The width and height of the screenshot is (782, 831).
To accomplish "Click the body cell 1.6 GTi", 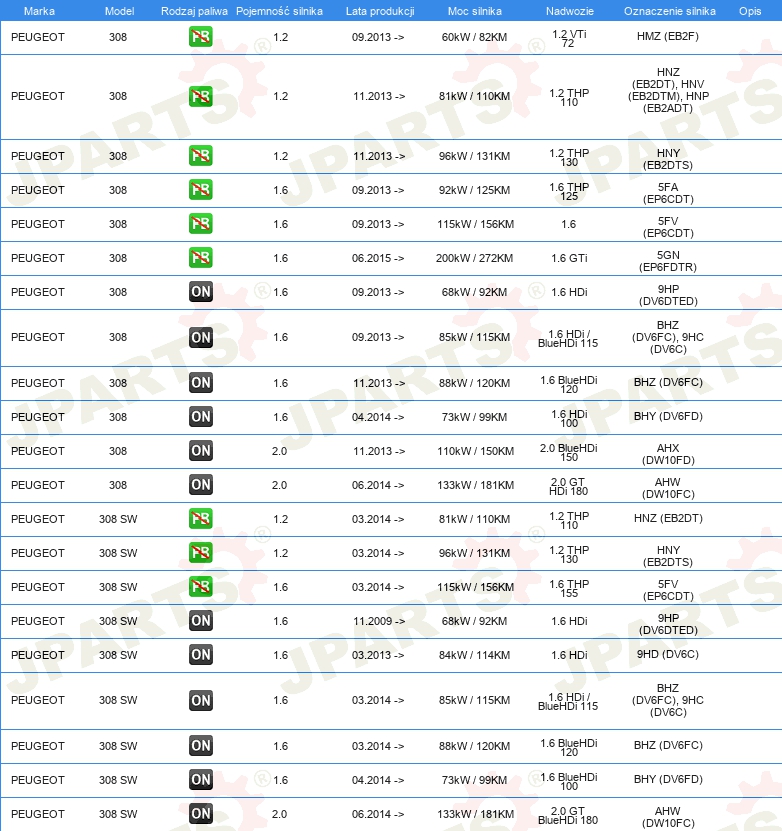I will (x=569, y=258).
